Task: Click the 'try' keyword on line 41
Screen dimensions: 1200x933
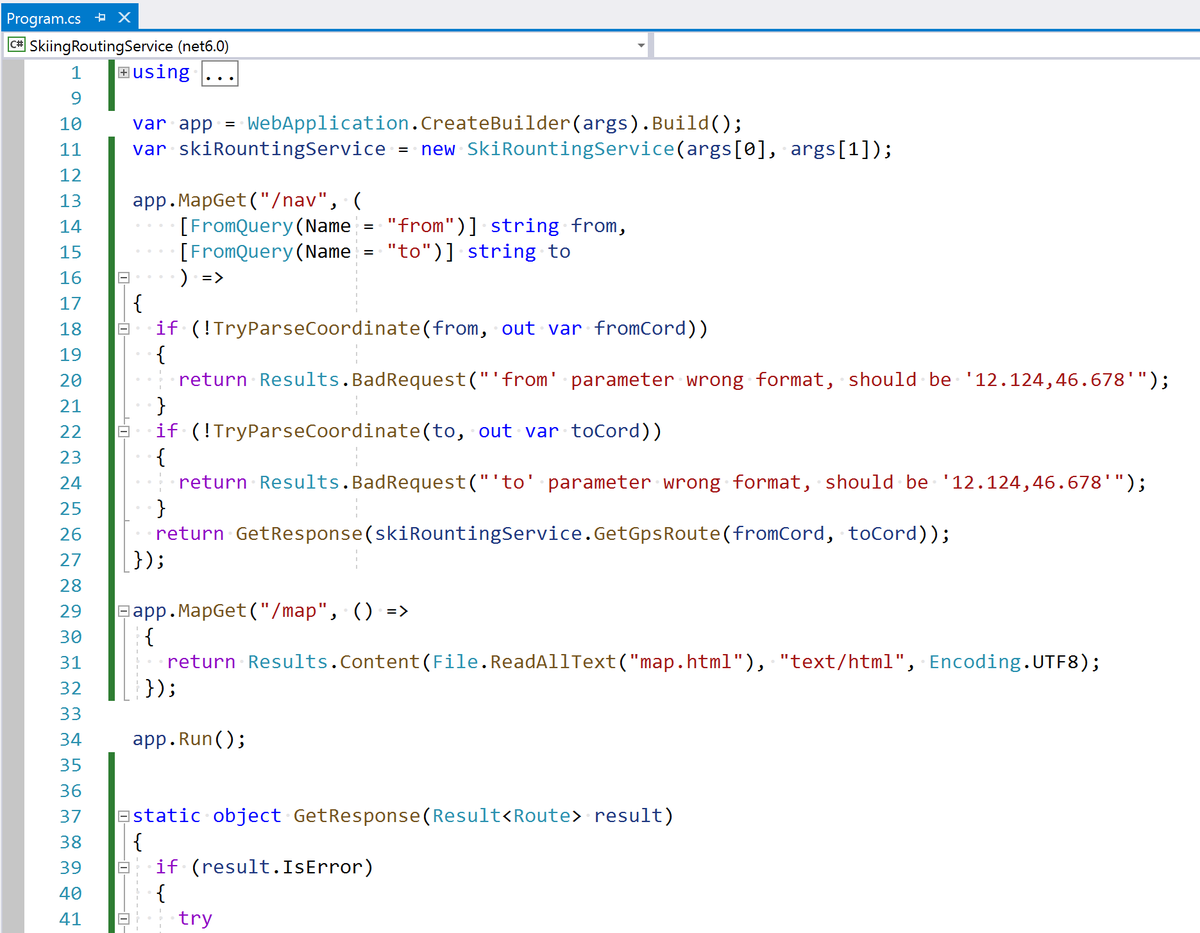Action: pos(195,918)
